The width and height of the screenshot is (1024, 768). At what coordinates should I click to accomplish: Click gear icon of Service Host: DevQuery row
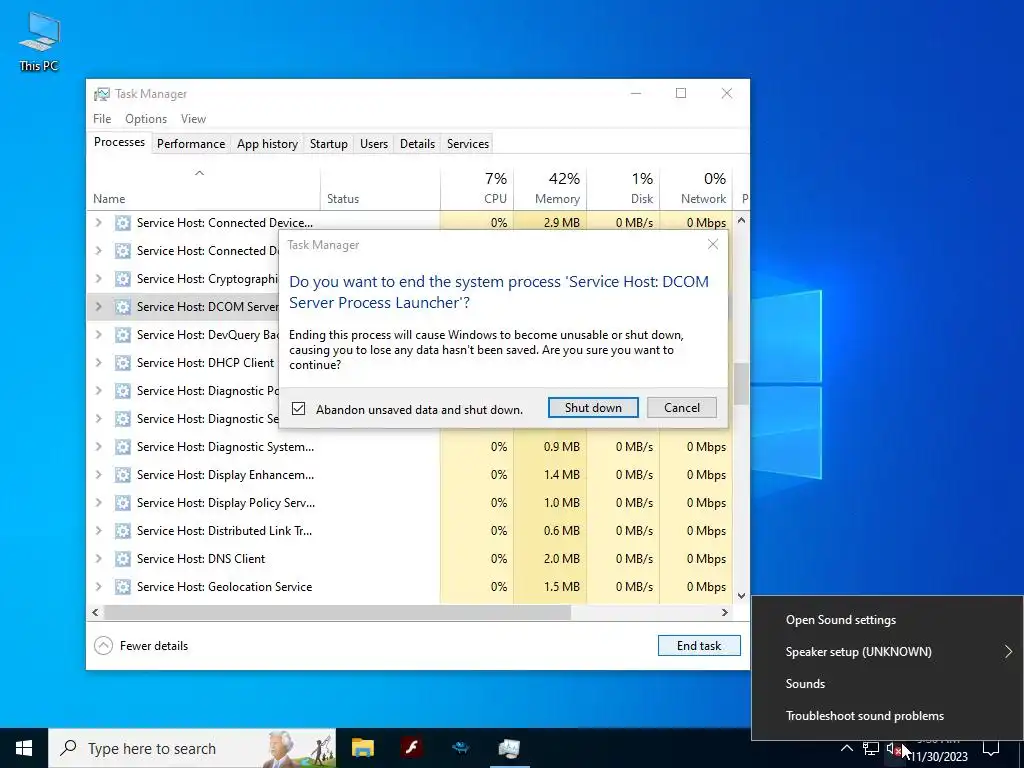click(x=122, y=335)
